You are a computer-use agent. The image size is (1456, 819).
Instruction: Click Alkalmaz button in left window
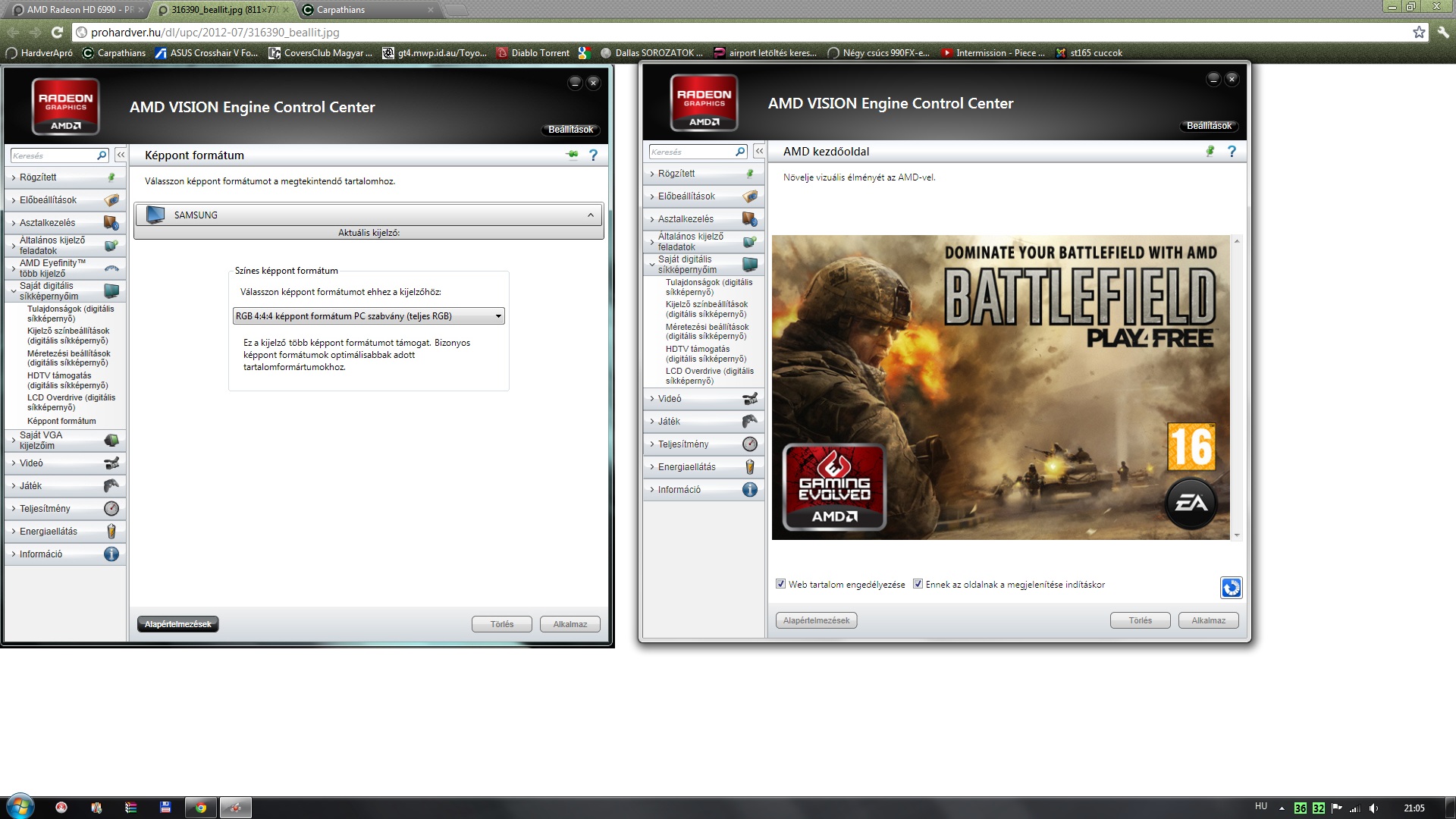point(570,624)
